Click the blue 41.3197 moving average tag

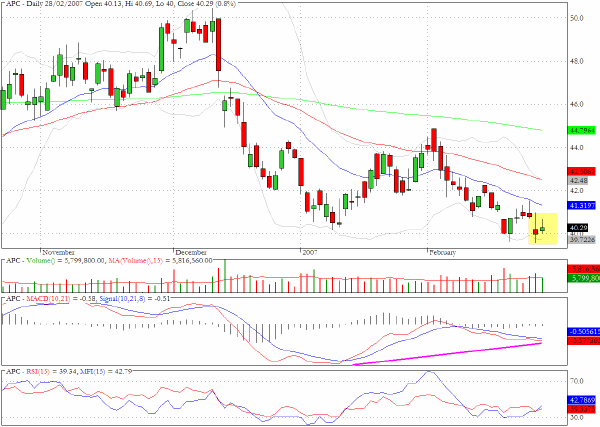click(582, 205)
